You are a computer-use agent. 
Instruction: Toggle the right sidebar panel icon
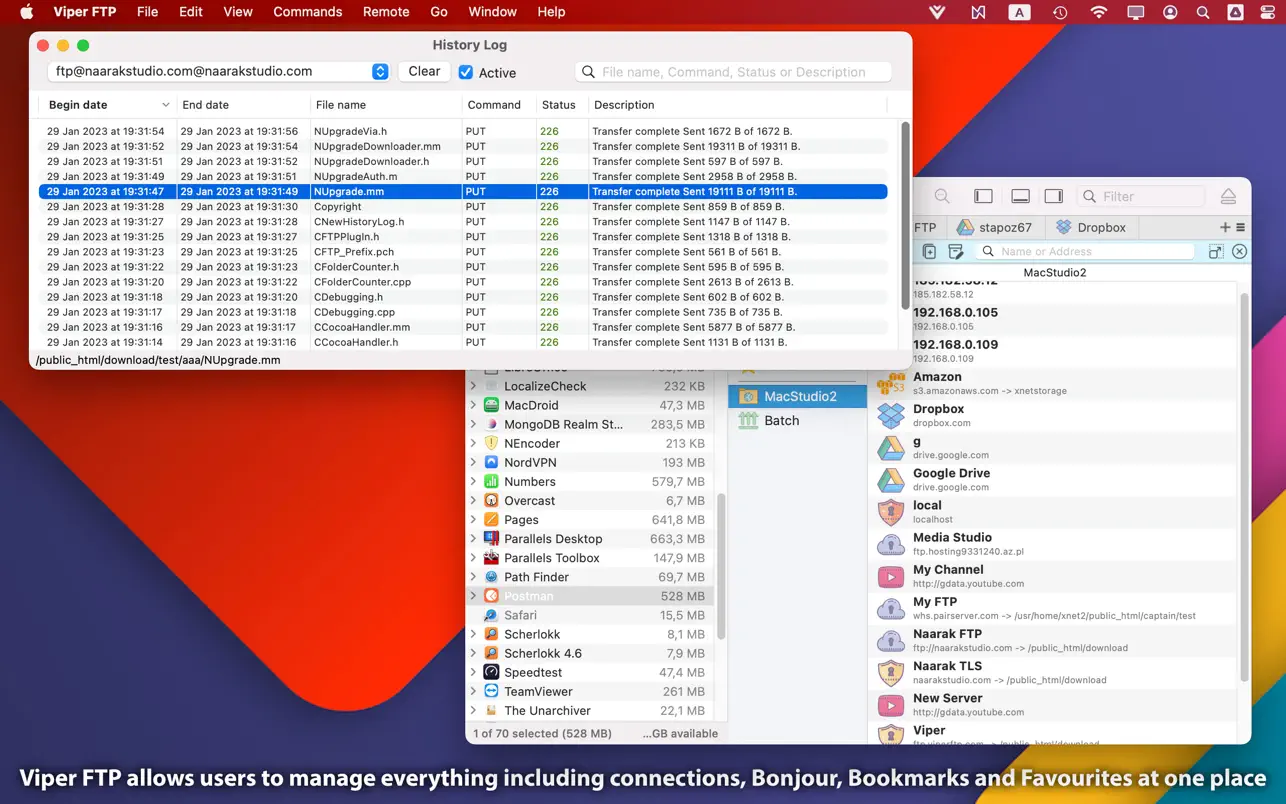[1053, 197]
